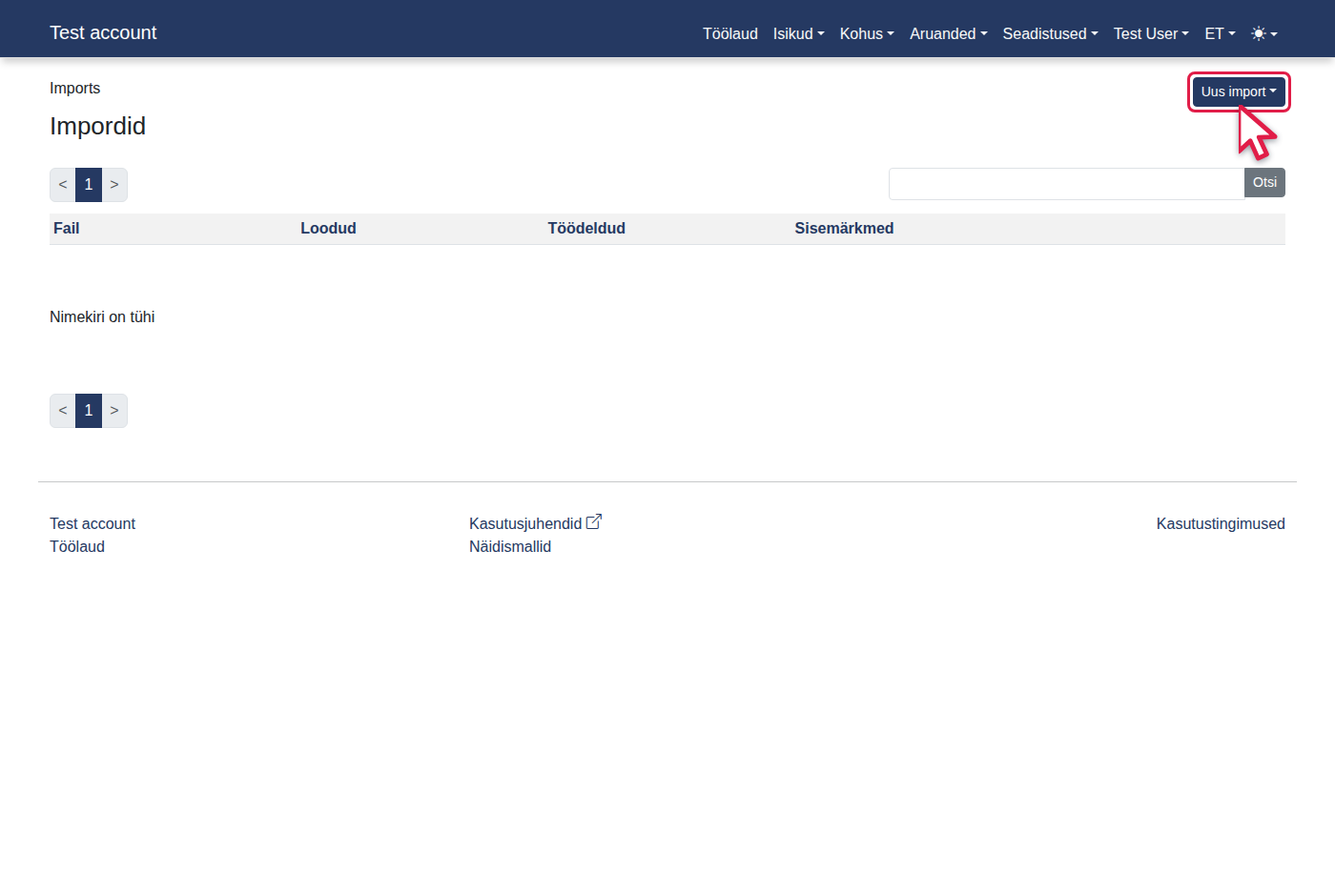The width and height of the screenshot is (1335, 896).
Task: Sort by the Fail column header
Action: click(x=67, y=229)
